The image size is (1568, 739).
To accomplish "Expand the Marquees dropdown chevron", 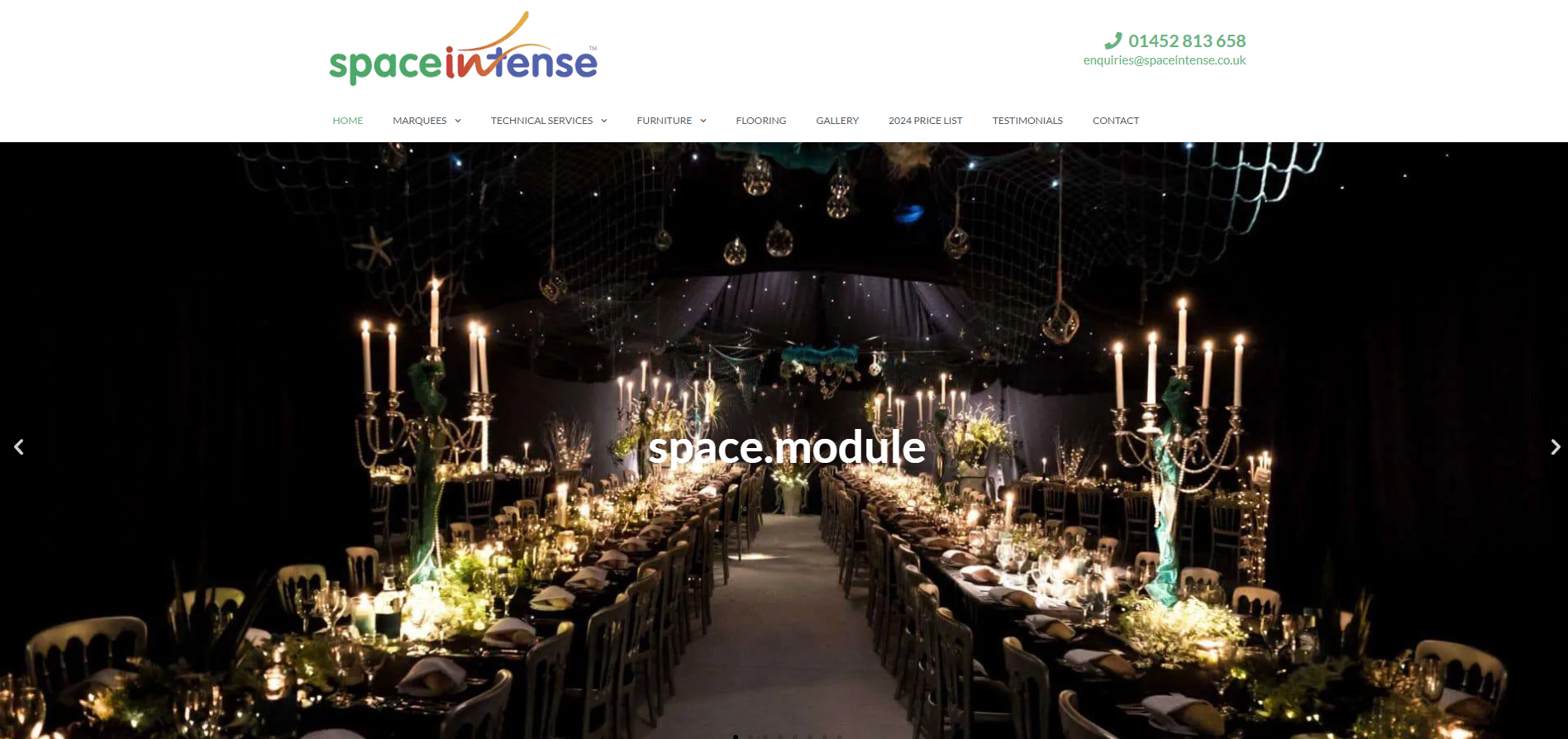I will pos(458,121).
